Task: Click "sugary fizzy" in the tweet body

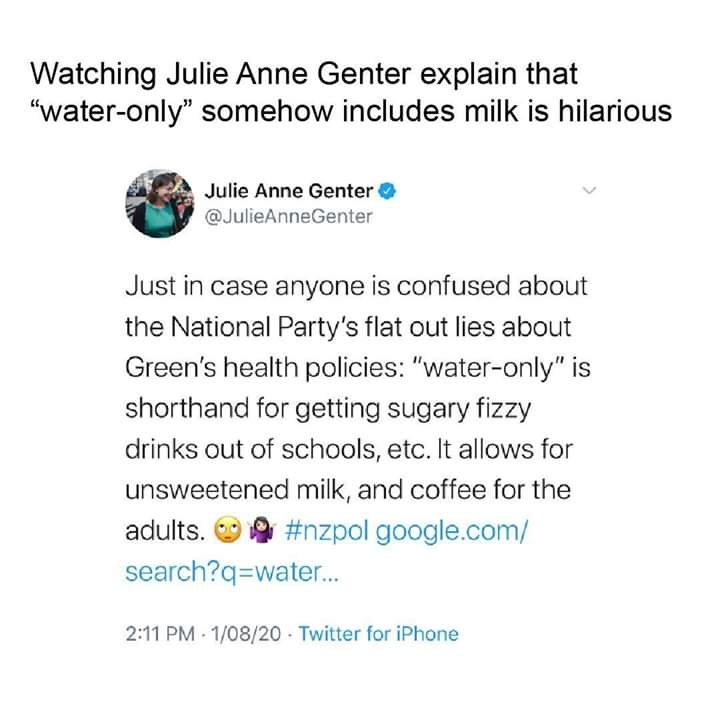Action: click(x=398, y=409)
